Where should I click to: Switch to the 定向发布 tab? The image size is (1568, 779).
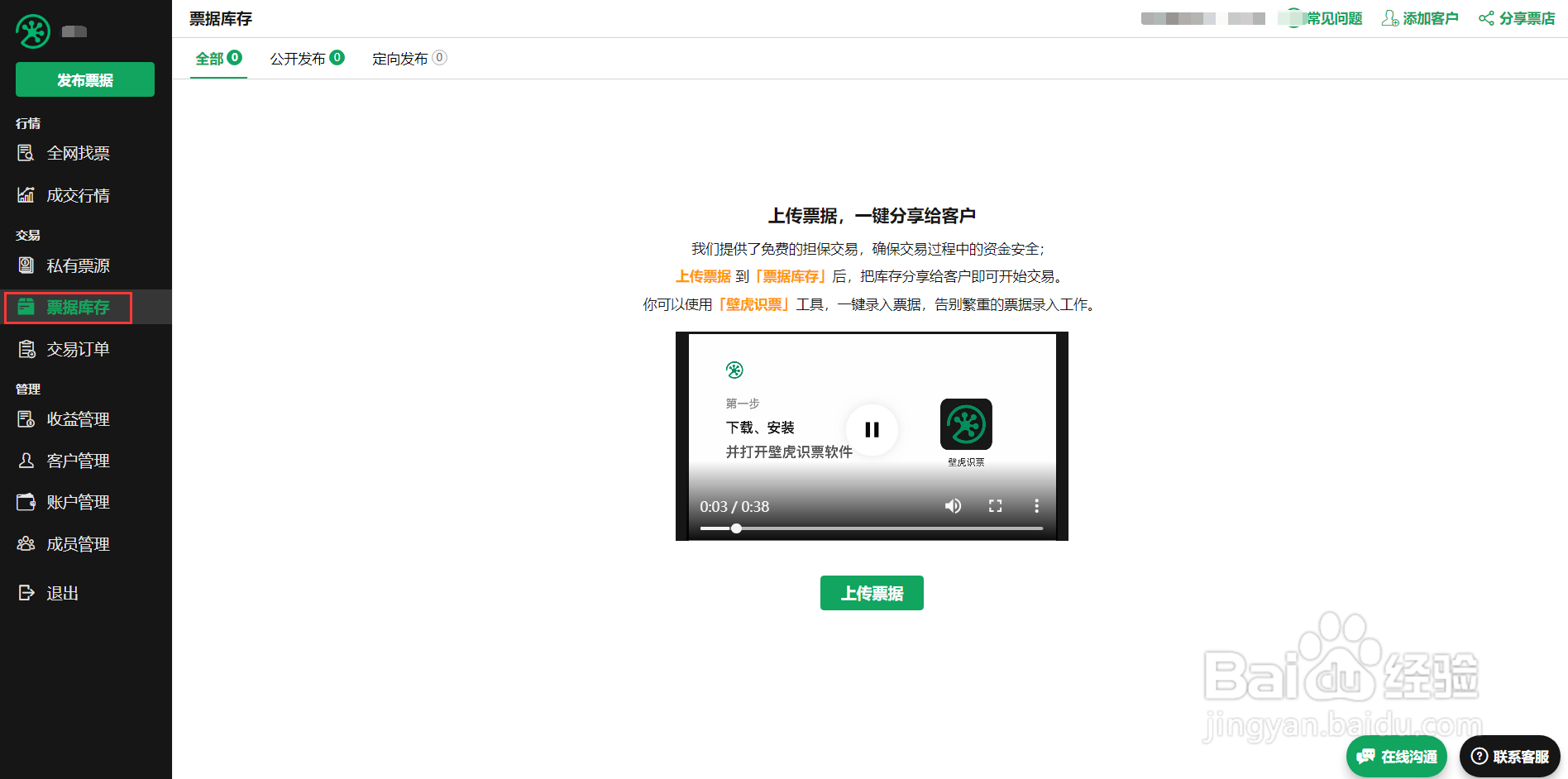pos(409,59)
